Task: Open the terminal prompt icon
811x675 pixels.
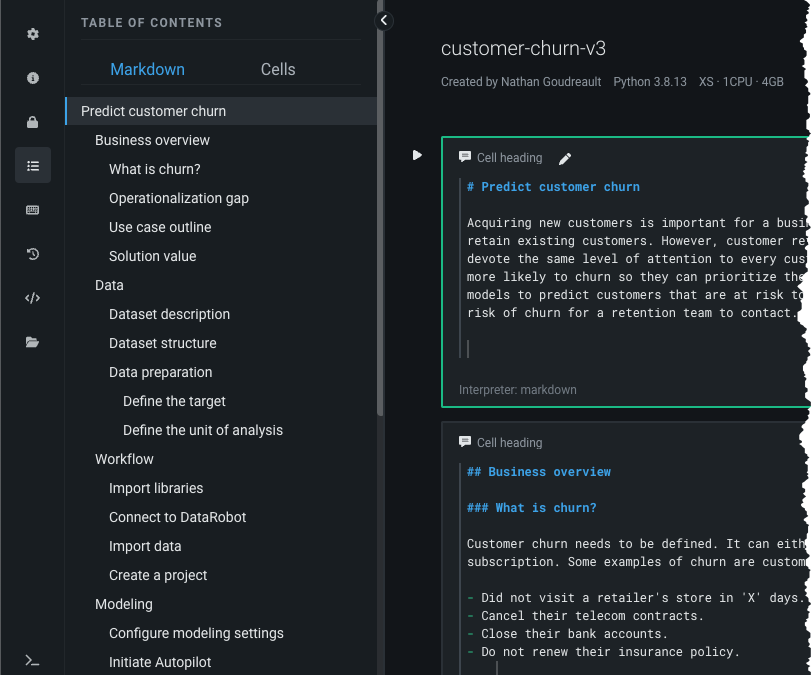Action: (x=33, y=660)
